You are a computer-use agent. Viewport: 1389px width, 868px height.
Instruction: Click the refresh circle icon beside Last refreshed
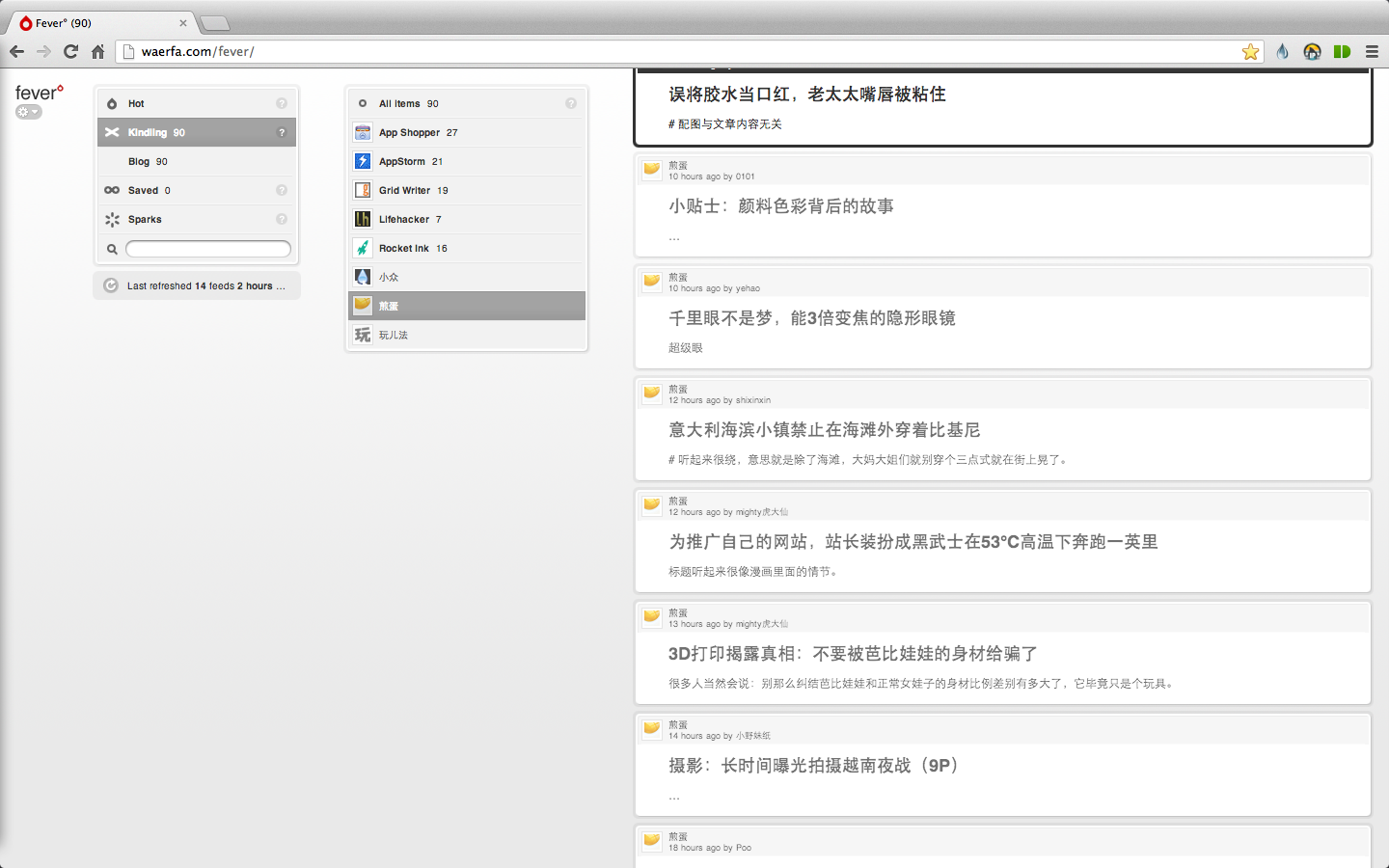[x=111, y=285]
